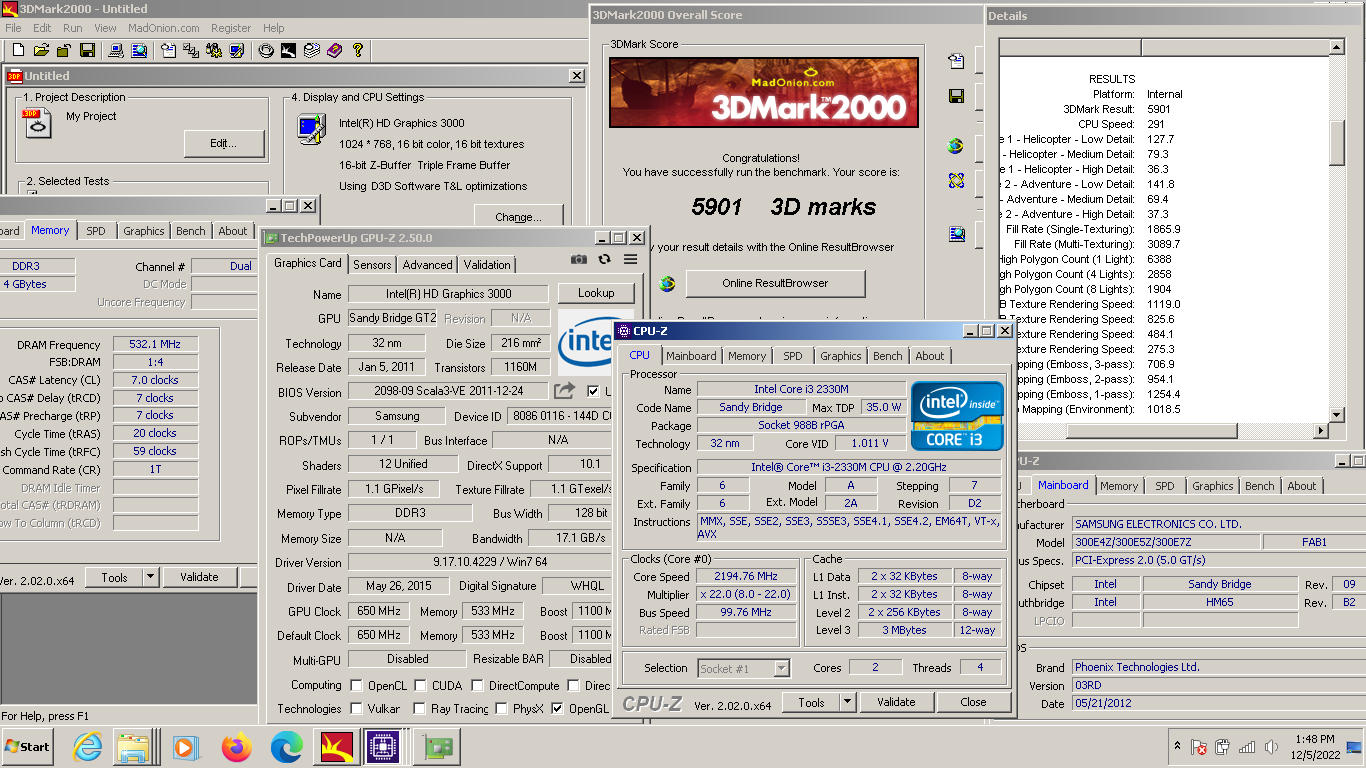The width and height of the screenshot is (1366, 768).
Task: Click the yellow question mark help icon
Action: pyautogui.click(x=357, y=50)
